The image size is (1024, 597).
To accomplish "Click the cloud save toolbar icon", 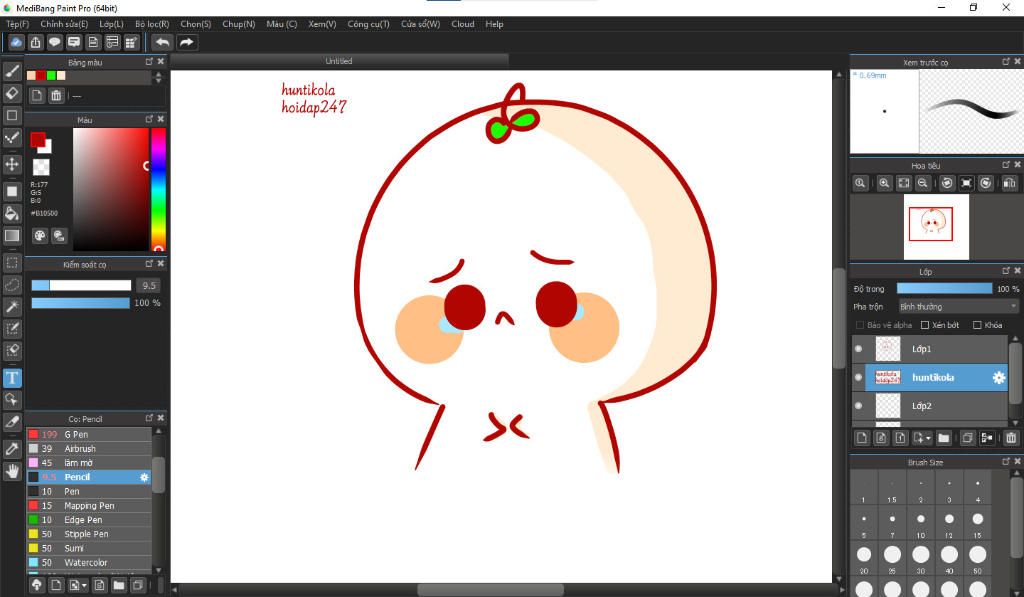I will (x=16, y=42).
